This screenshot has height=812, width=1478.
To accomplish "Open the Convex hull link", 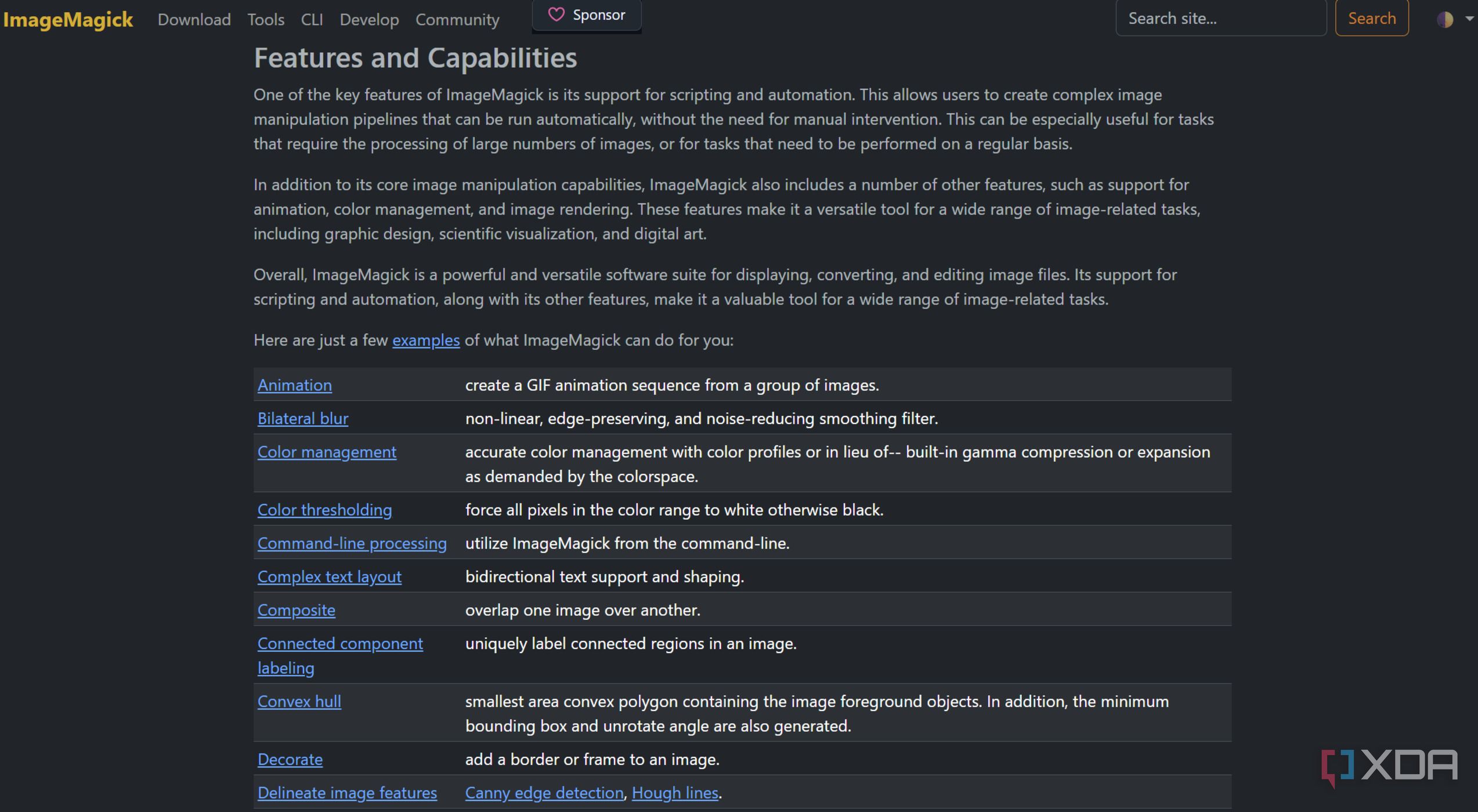I will 299,702.
